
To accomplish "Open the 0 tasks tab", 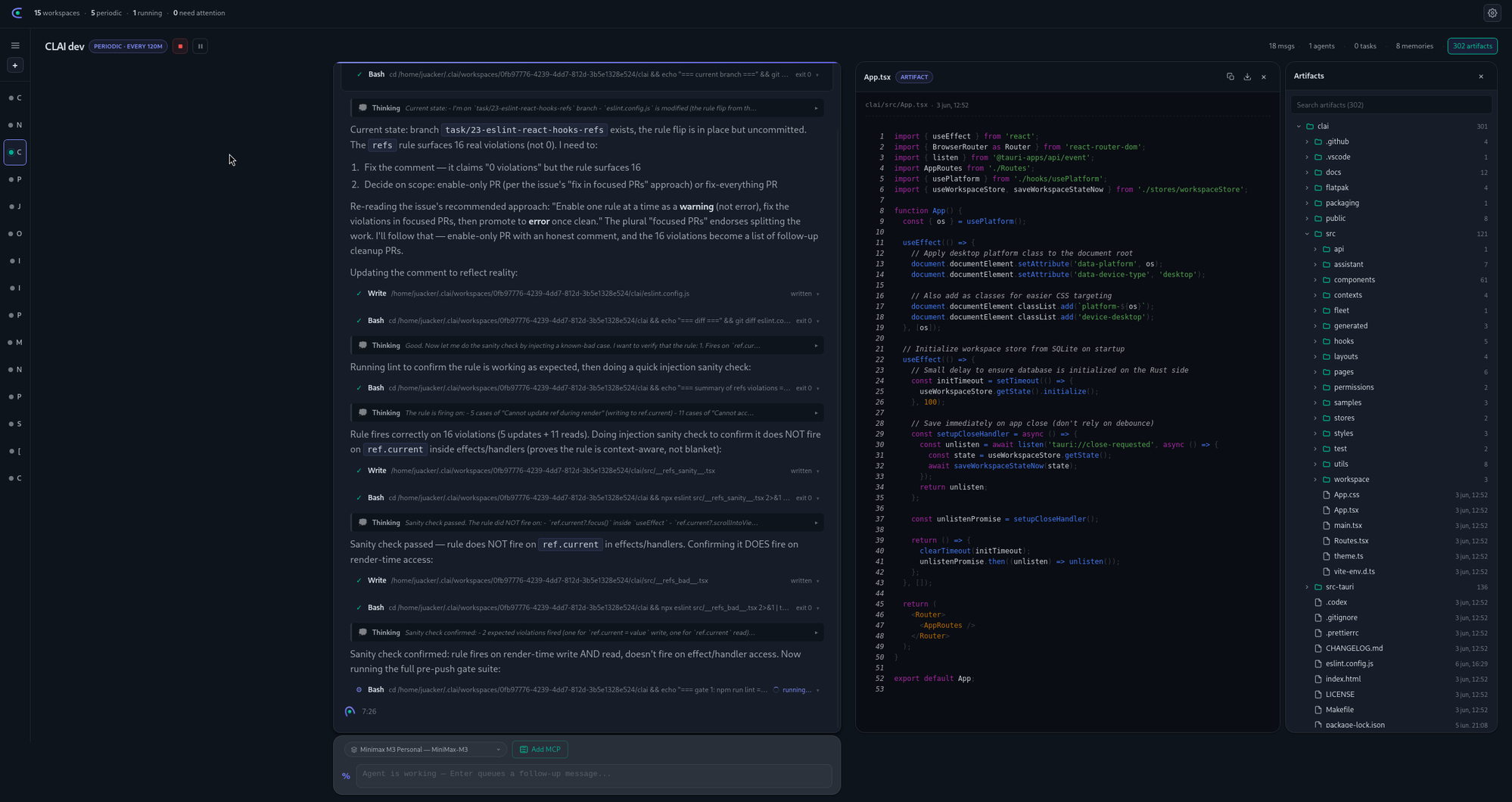I will [x=1365, y=46].
